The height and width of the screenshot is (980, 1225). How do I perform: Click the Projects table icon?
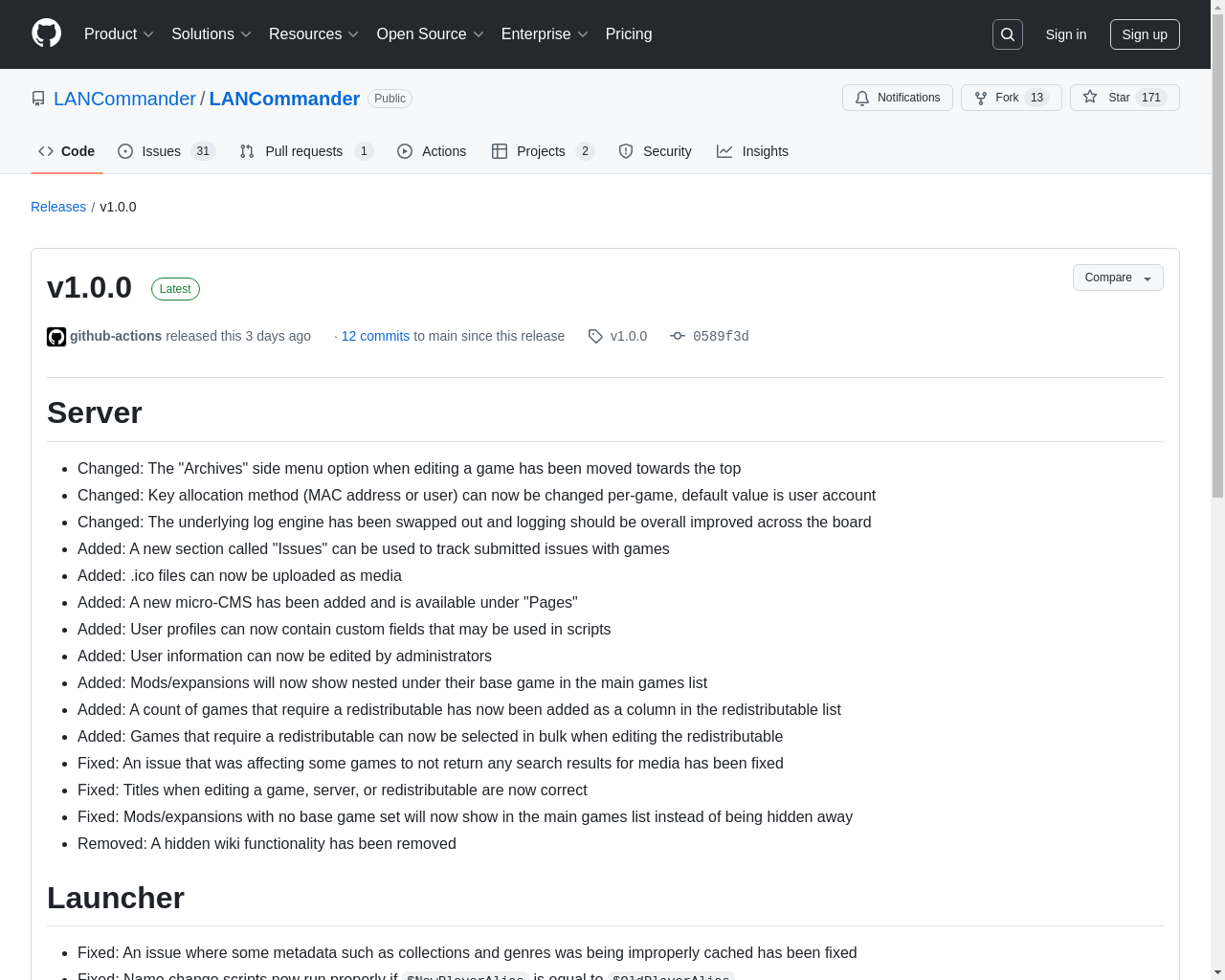[x=500, y=151]
